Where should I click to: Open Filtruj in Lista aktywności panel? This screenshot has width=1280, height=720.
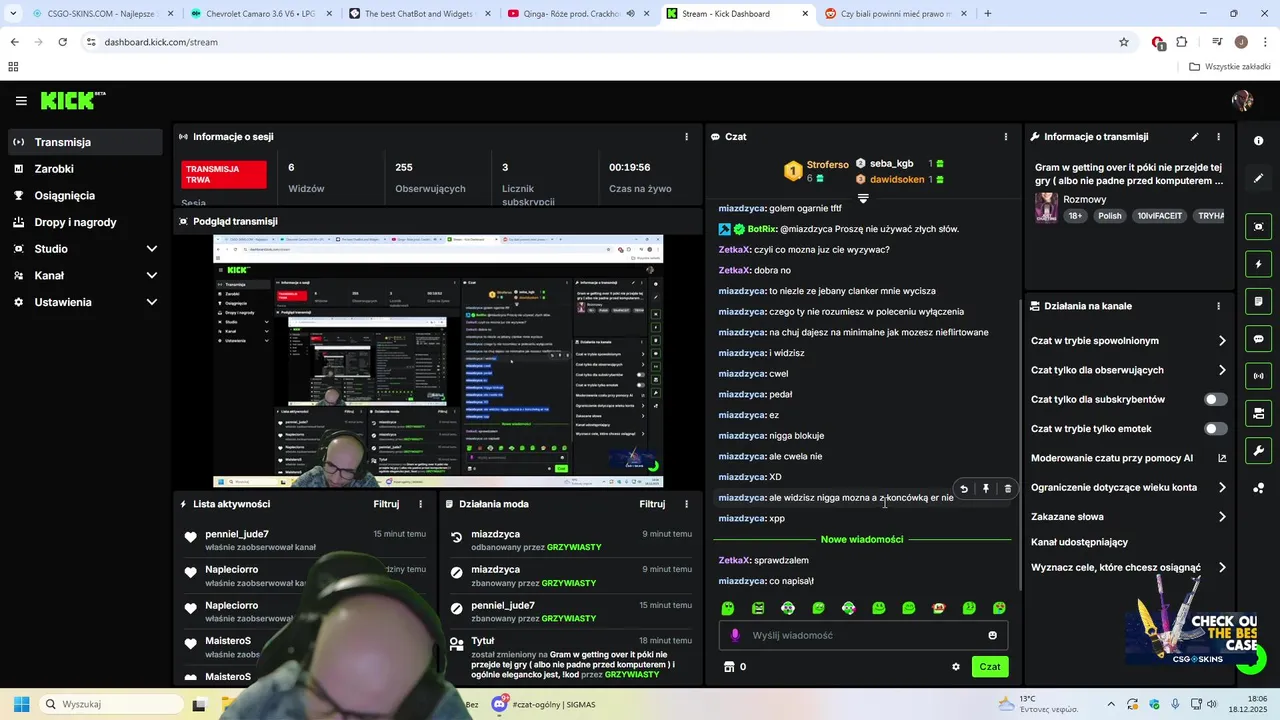(386, 504)
